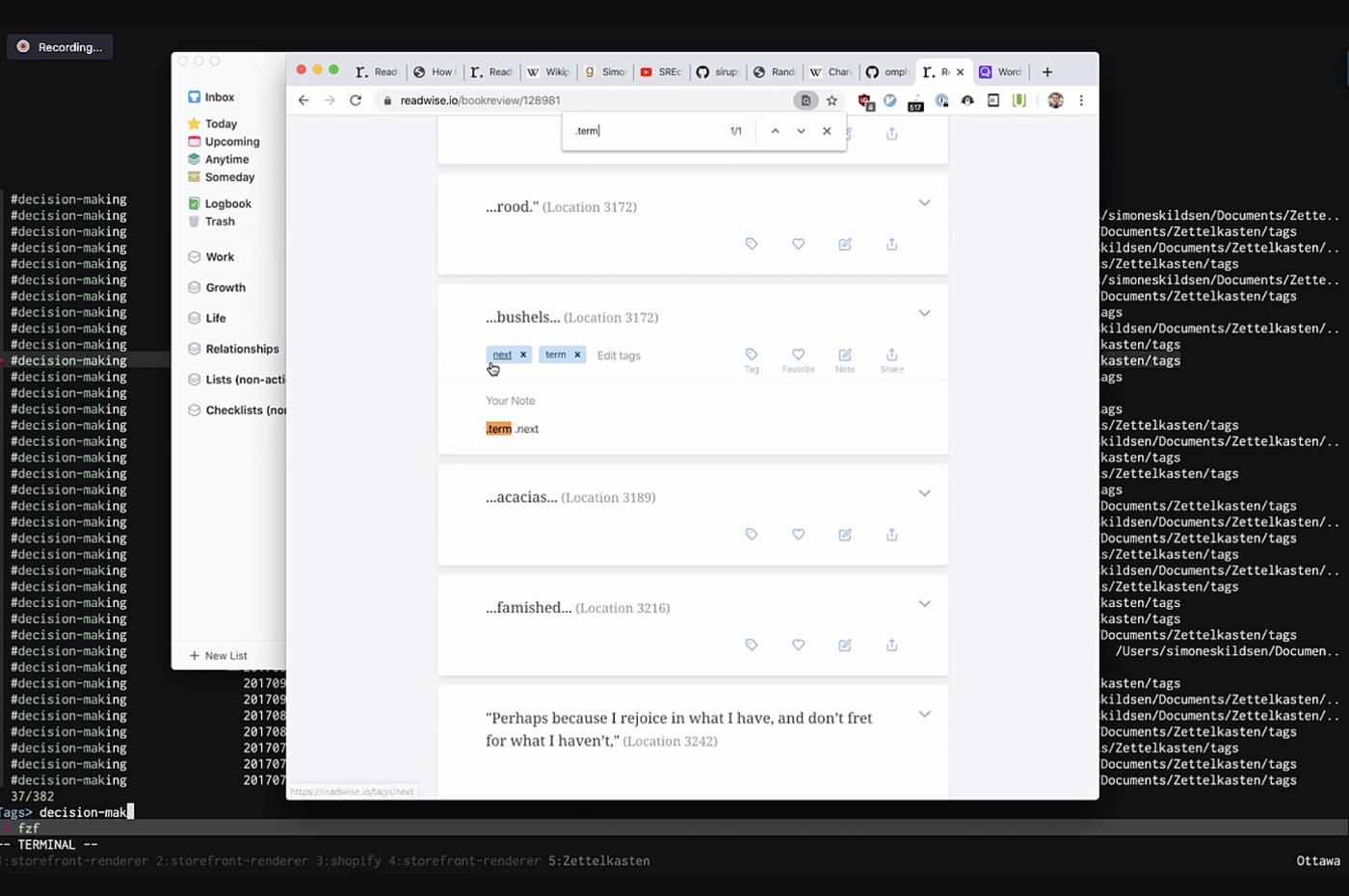Favorite the rood highlight with the heart icon
This screenshot has height=896, width=1349.
point(798,244)
